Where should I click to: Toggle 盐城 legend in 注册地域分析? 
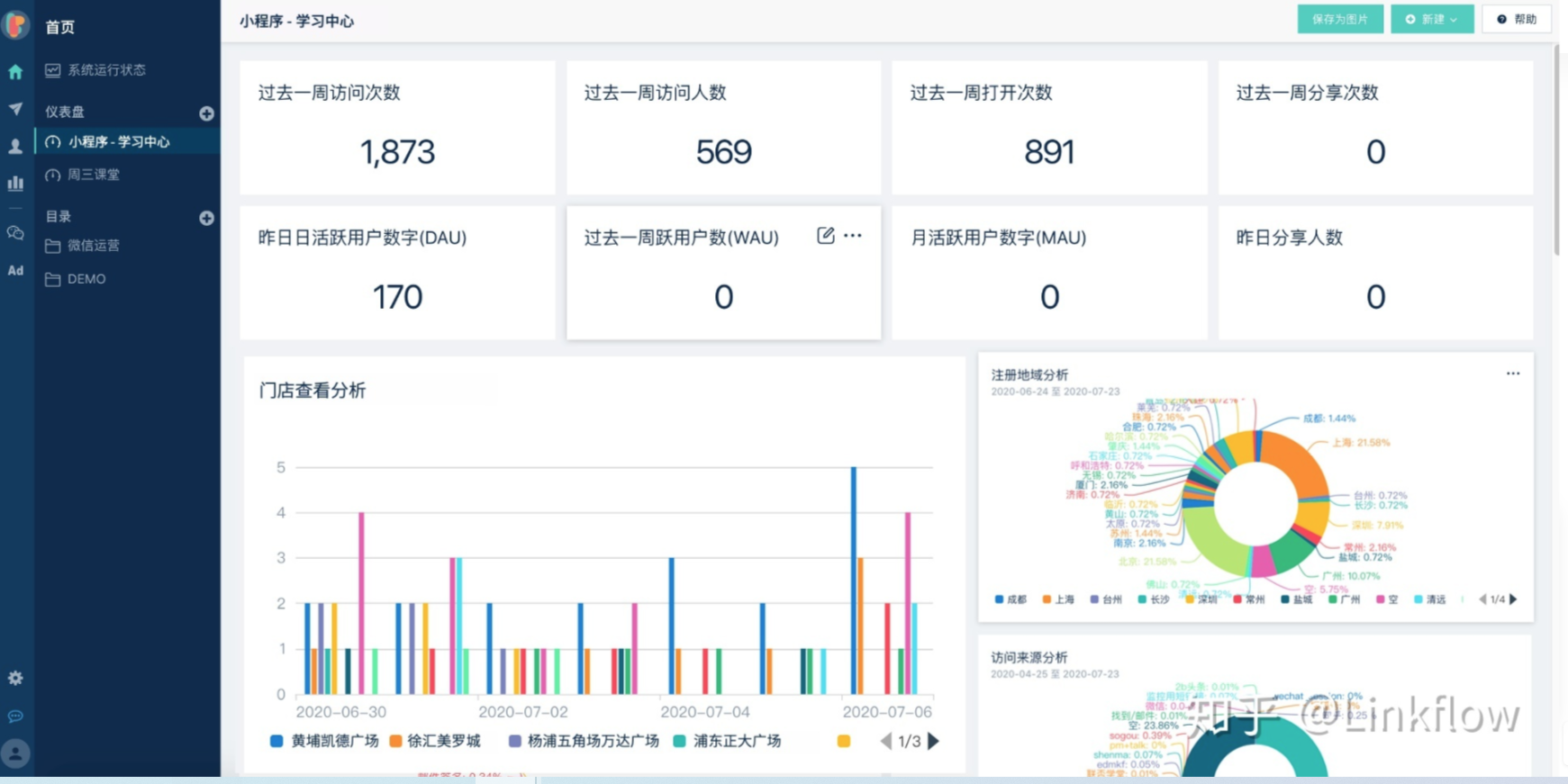coord(1297,599)
